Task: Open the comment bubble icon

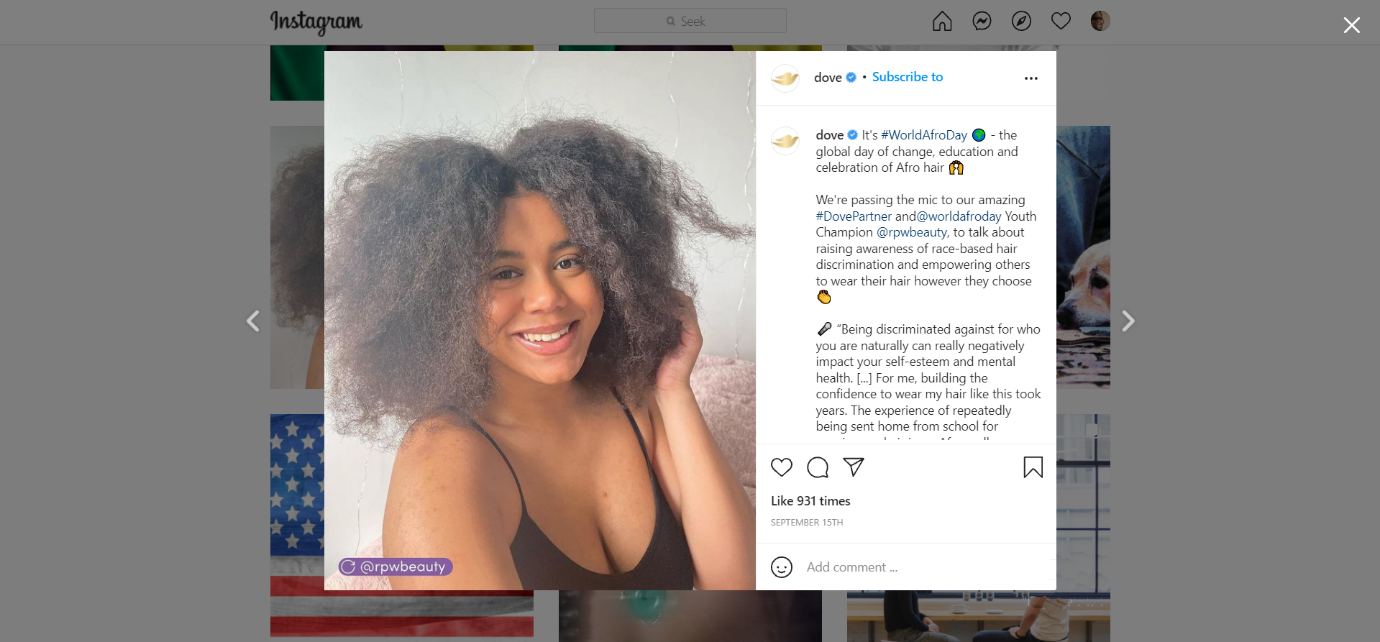Action: click(x=818, y=467)
